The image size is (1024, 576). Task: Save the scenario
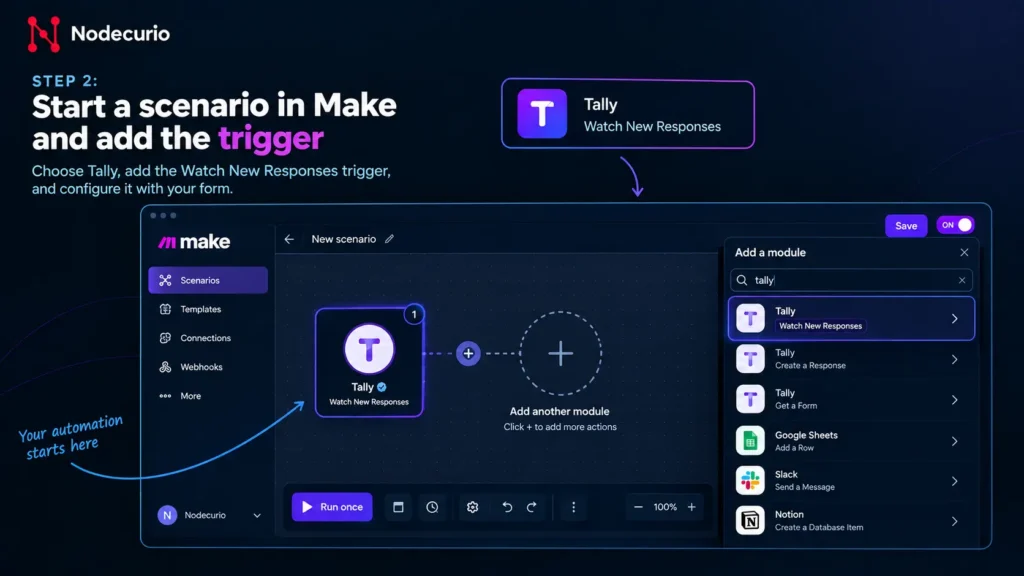(906, 225)
